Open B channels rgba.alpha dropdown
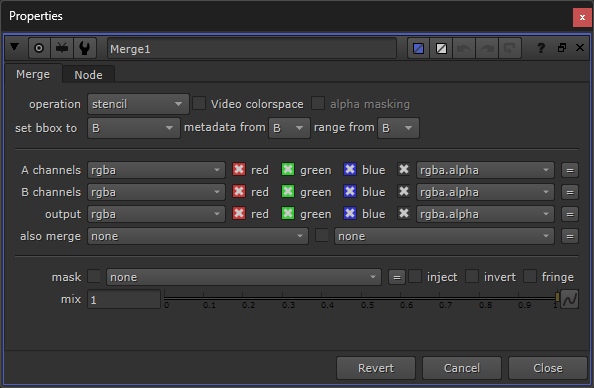 (485, 192)
